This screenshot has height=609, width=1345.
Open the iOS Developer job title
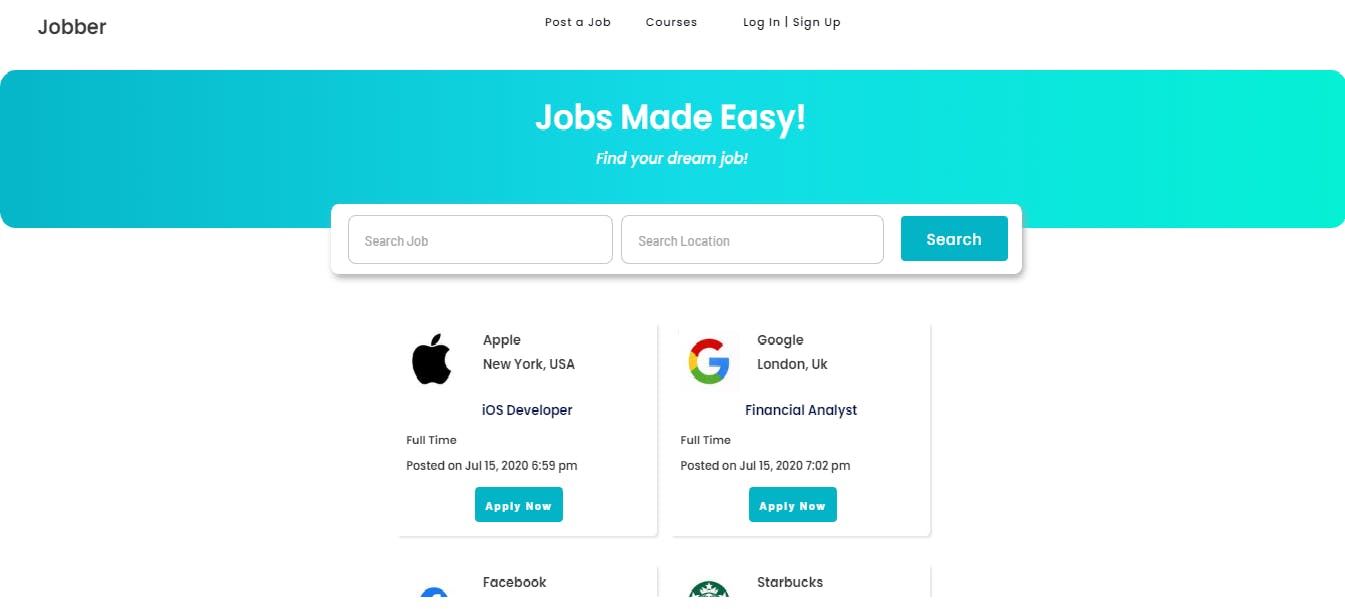(x=527, y=410)
